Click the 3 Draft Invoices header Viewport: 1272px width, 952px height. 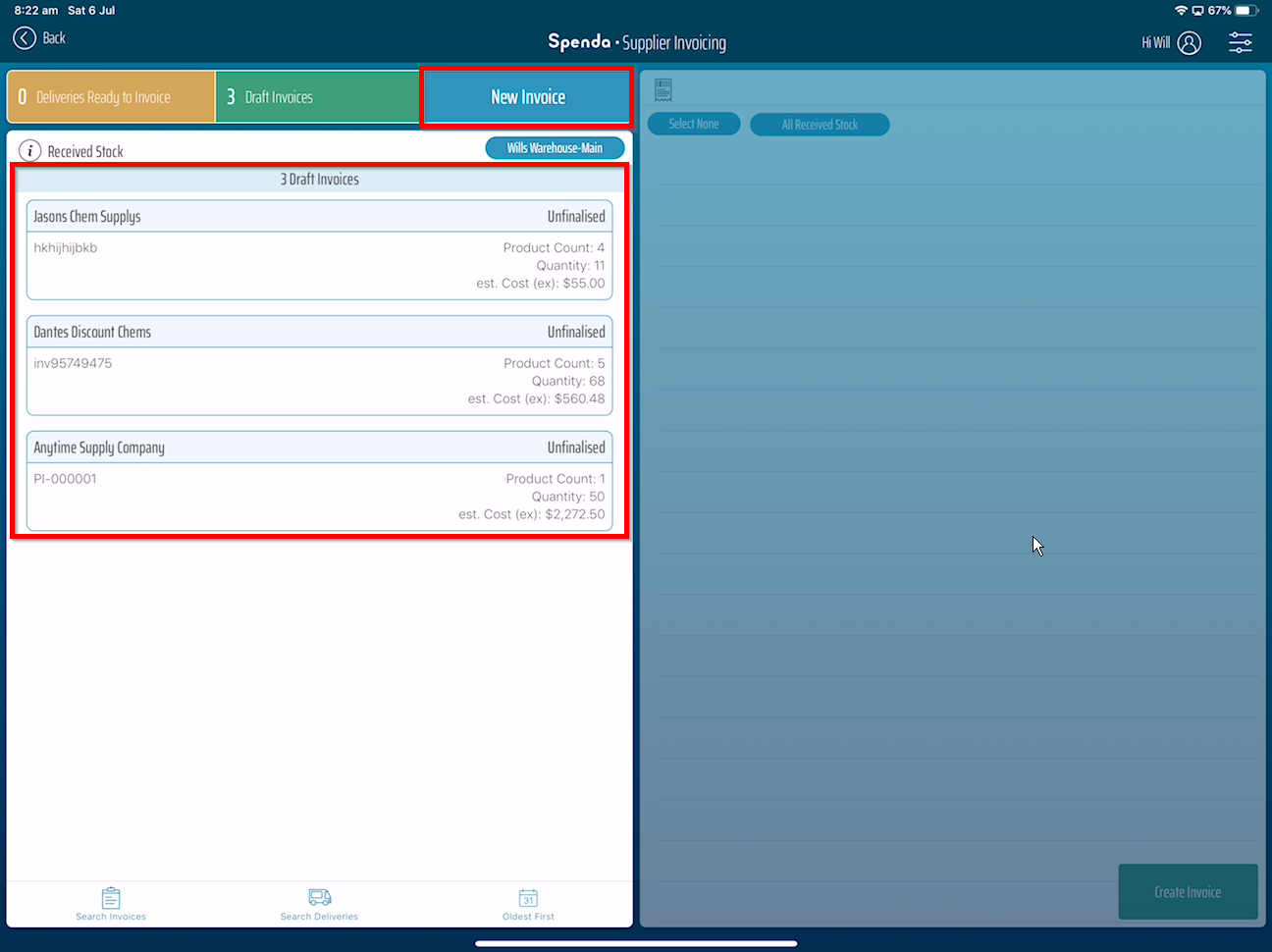point(320,180)
